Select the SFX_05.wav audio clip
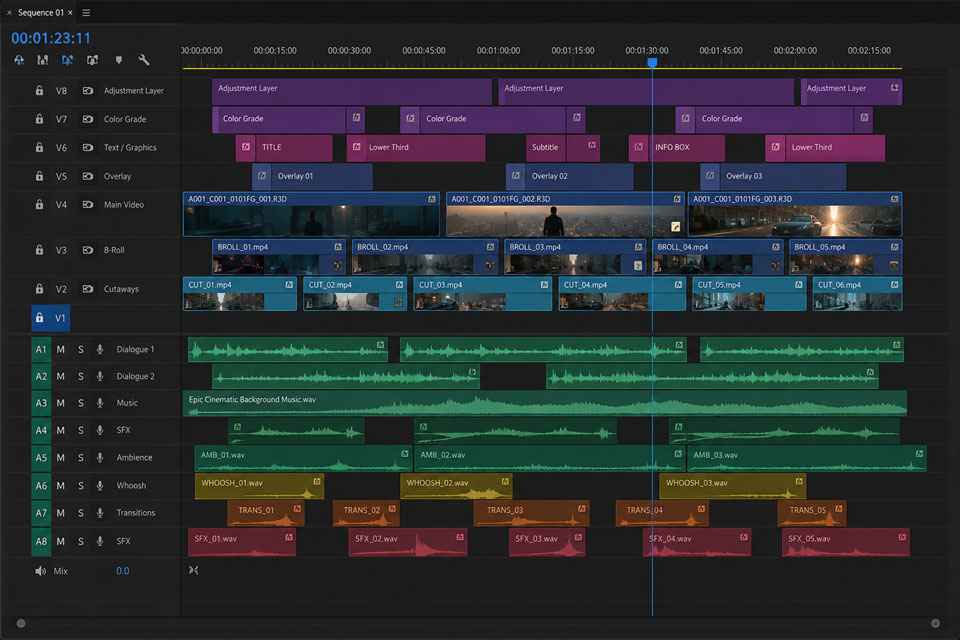This screenshot has width=960, height=640. [x=846, y=542]
